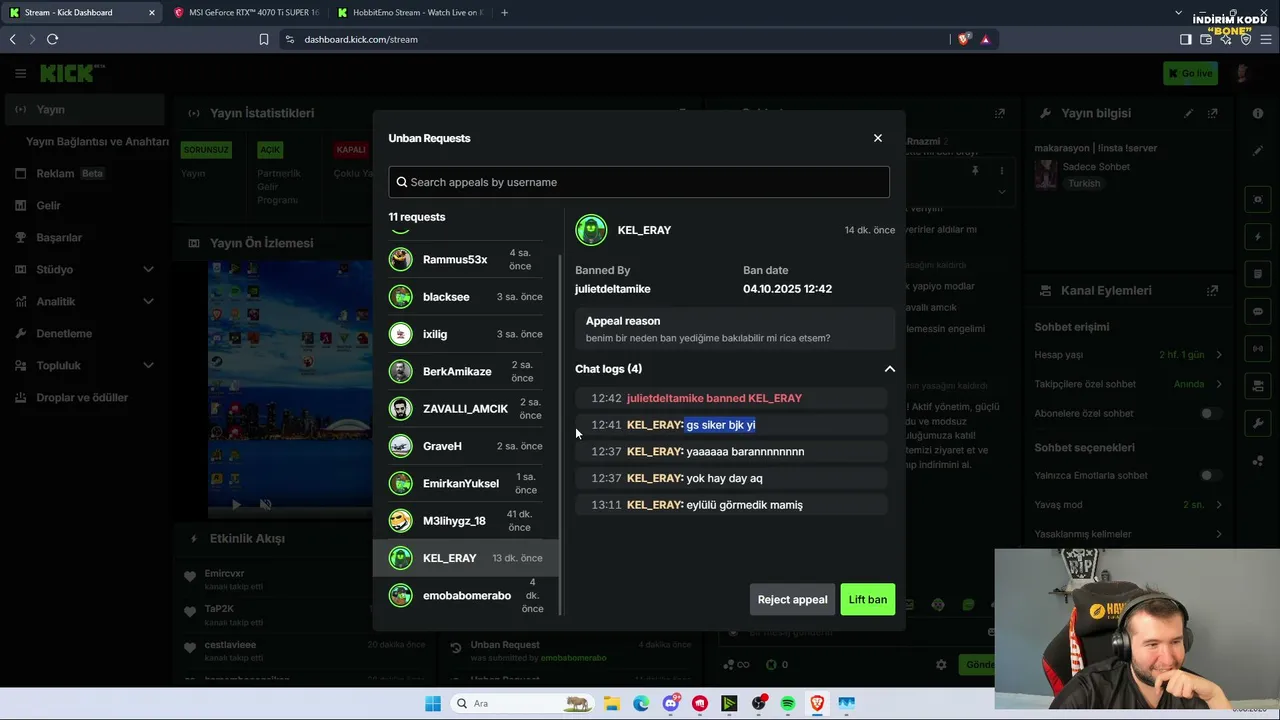This screenshot has width=1280, height=720.
Task: Select EmirkanYuksel unban request
Action: (x=466, y=483)
